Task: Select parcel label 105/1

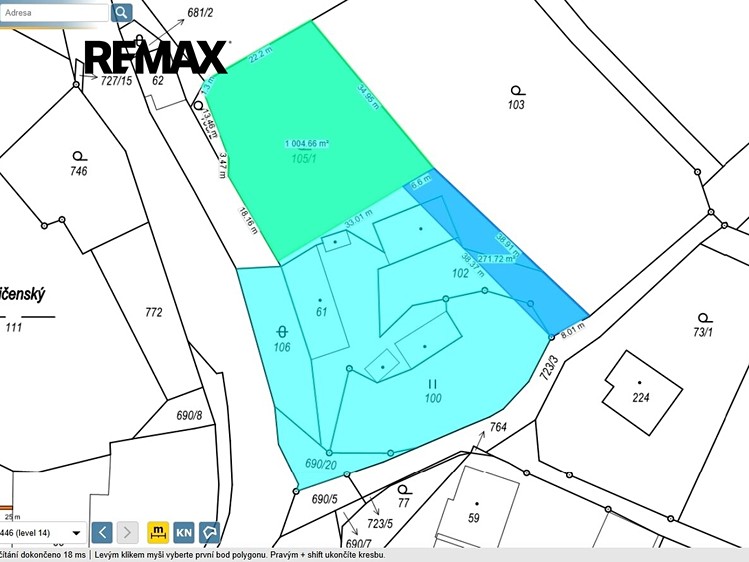Action: click(x=304, y=159)
